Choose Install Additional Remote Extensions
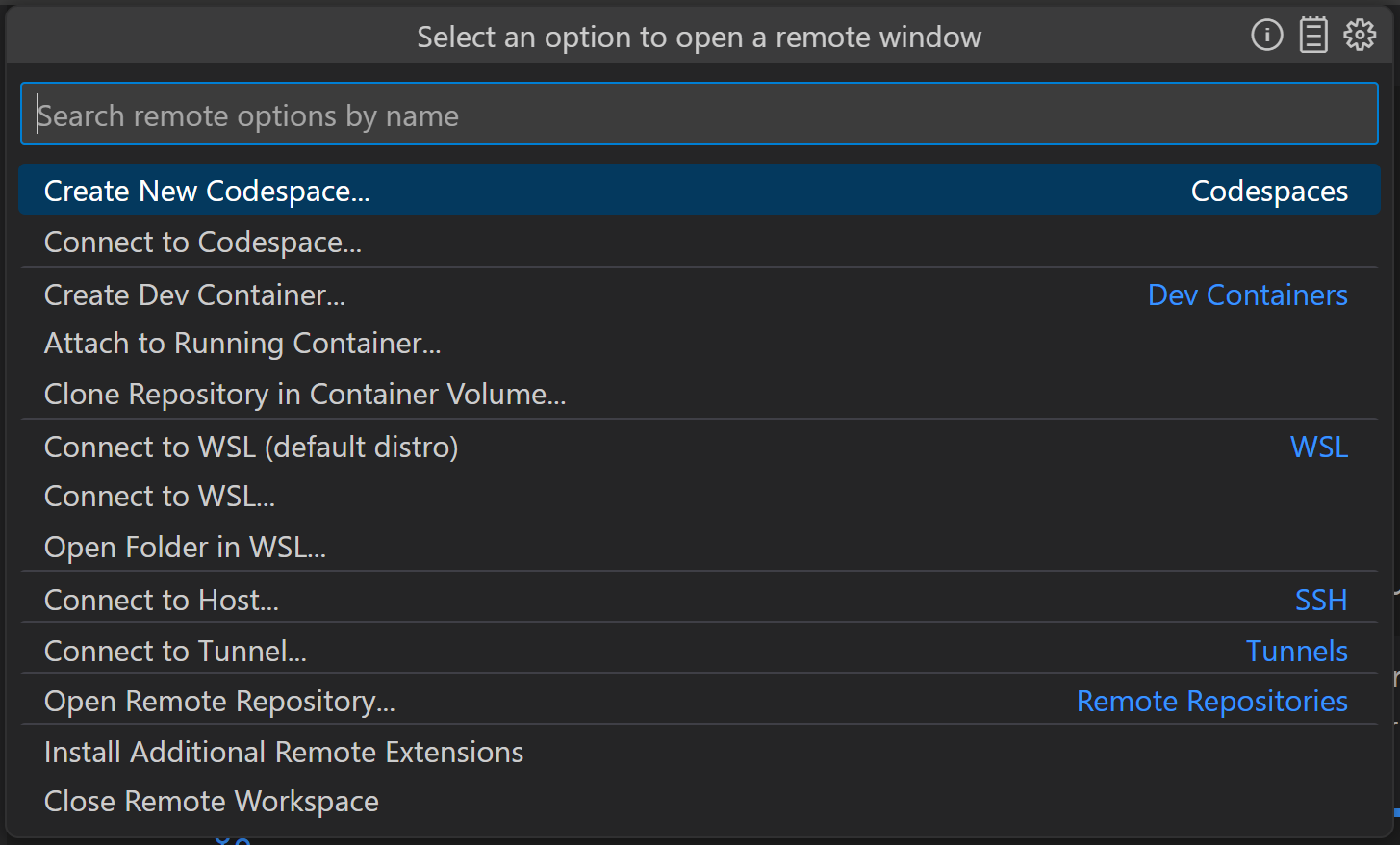Image resolution: width=1400 pixels, height=845 pixels. [700, 751]
